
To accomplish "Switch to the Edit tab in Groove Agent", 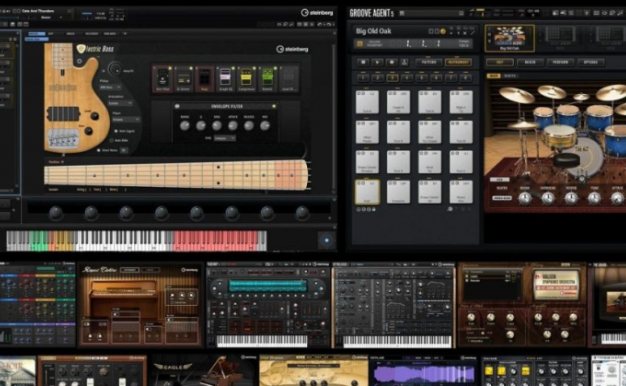I will pos(499,62).
